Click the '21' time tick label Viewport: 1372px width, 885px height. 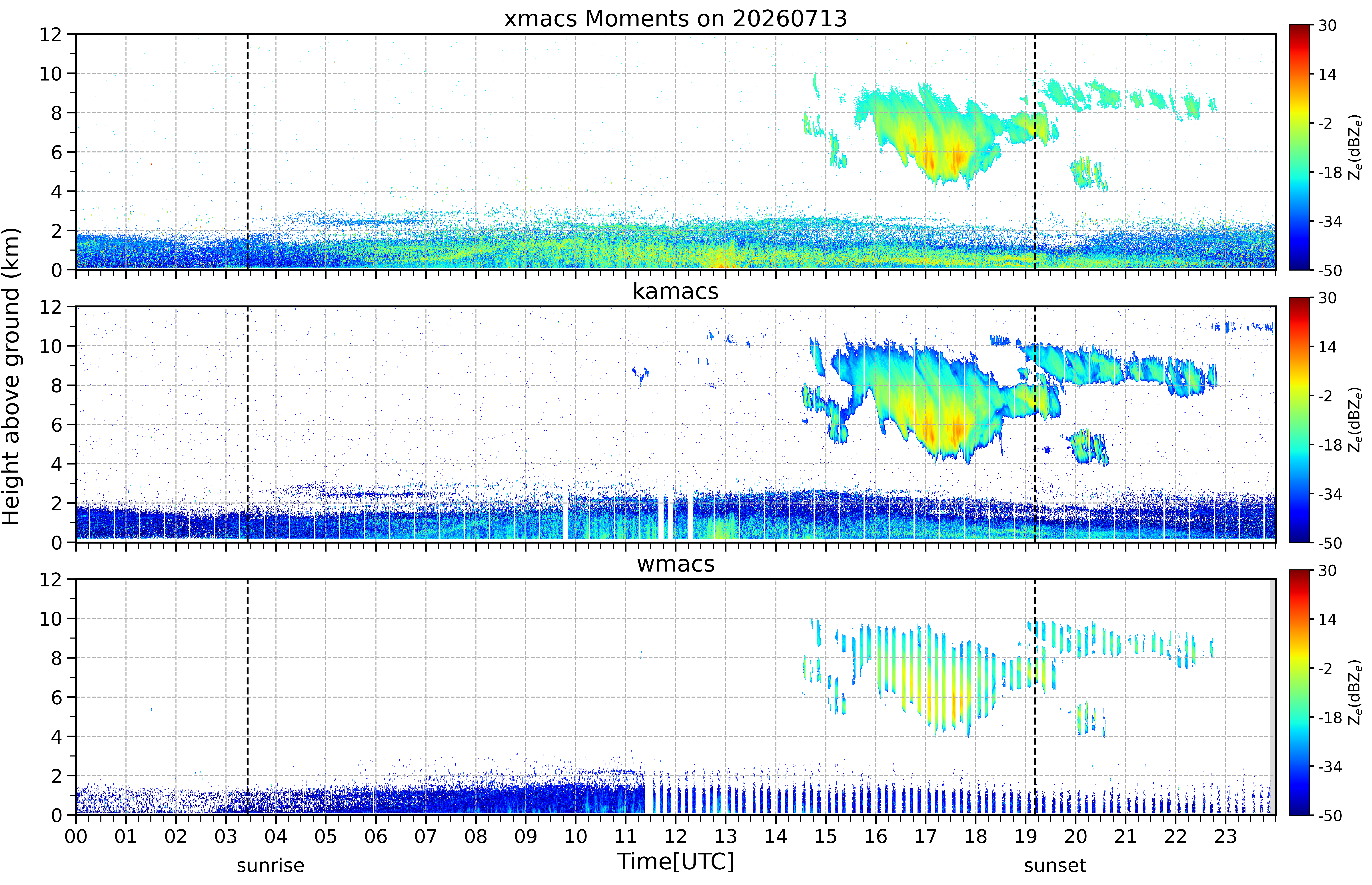coord(1125,837)
